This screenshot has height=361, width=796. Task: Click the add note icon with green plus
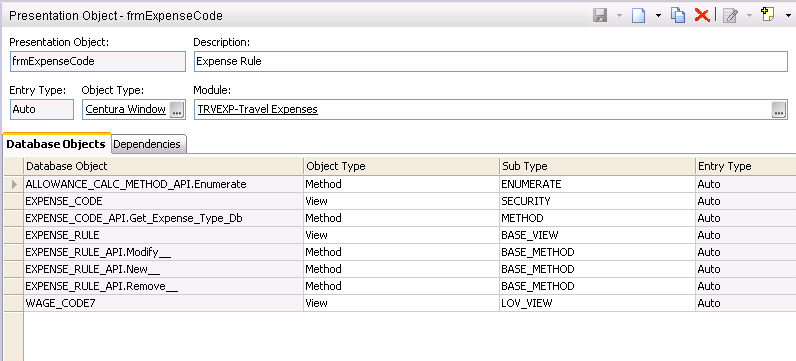768,15
